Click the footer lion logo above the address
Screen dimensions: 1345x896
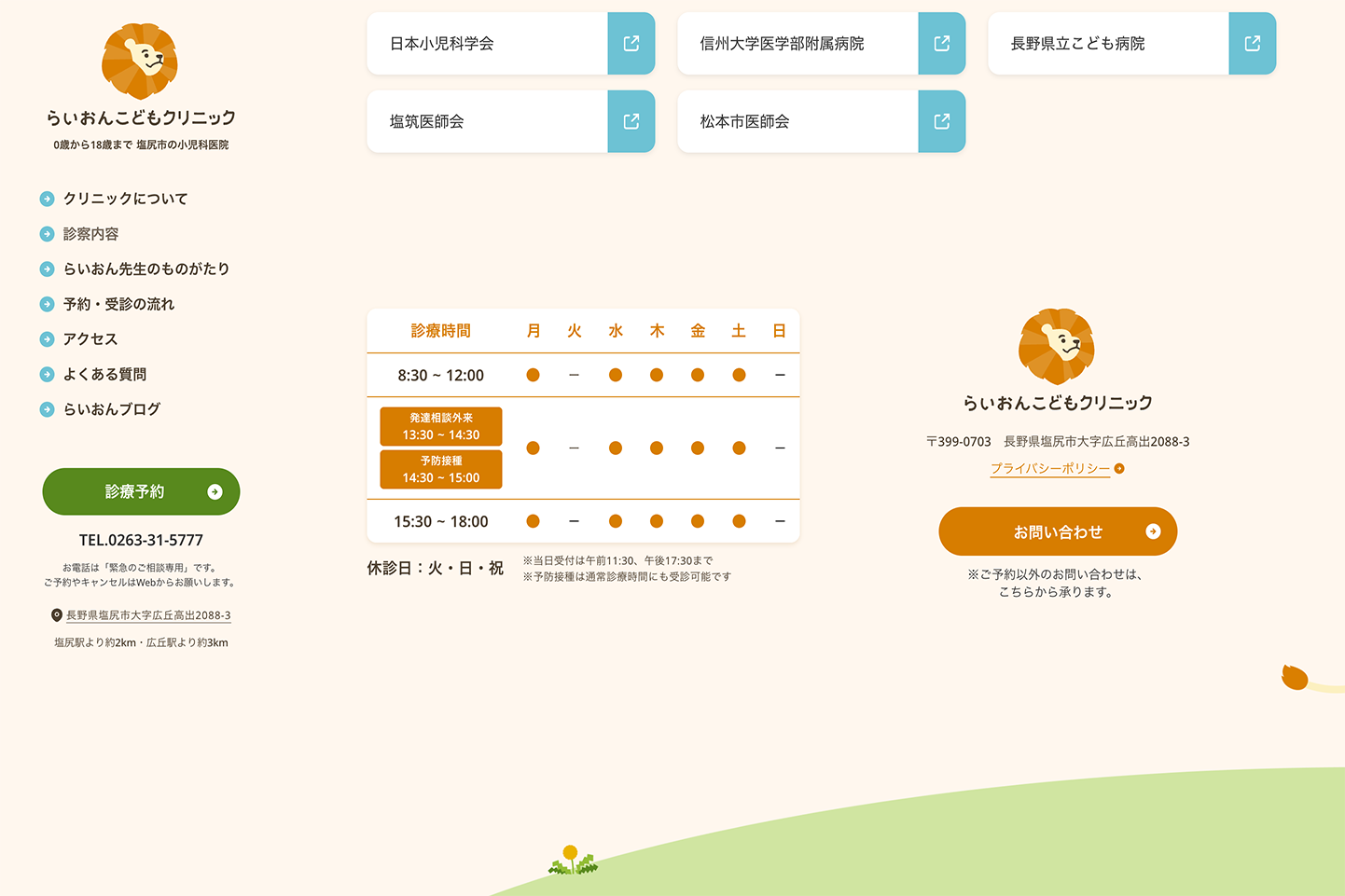click(1057, 347)
